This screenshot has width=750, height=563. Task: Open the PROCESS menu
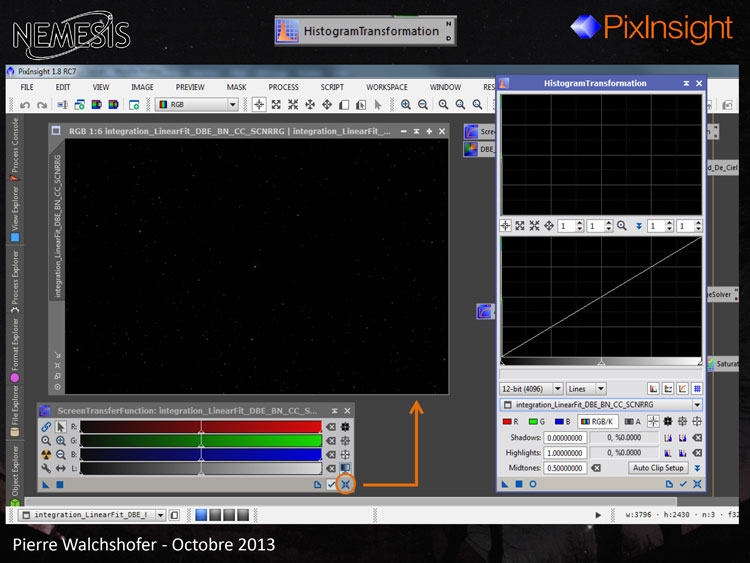coord(283,87)
